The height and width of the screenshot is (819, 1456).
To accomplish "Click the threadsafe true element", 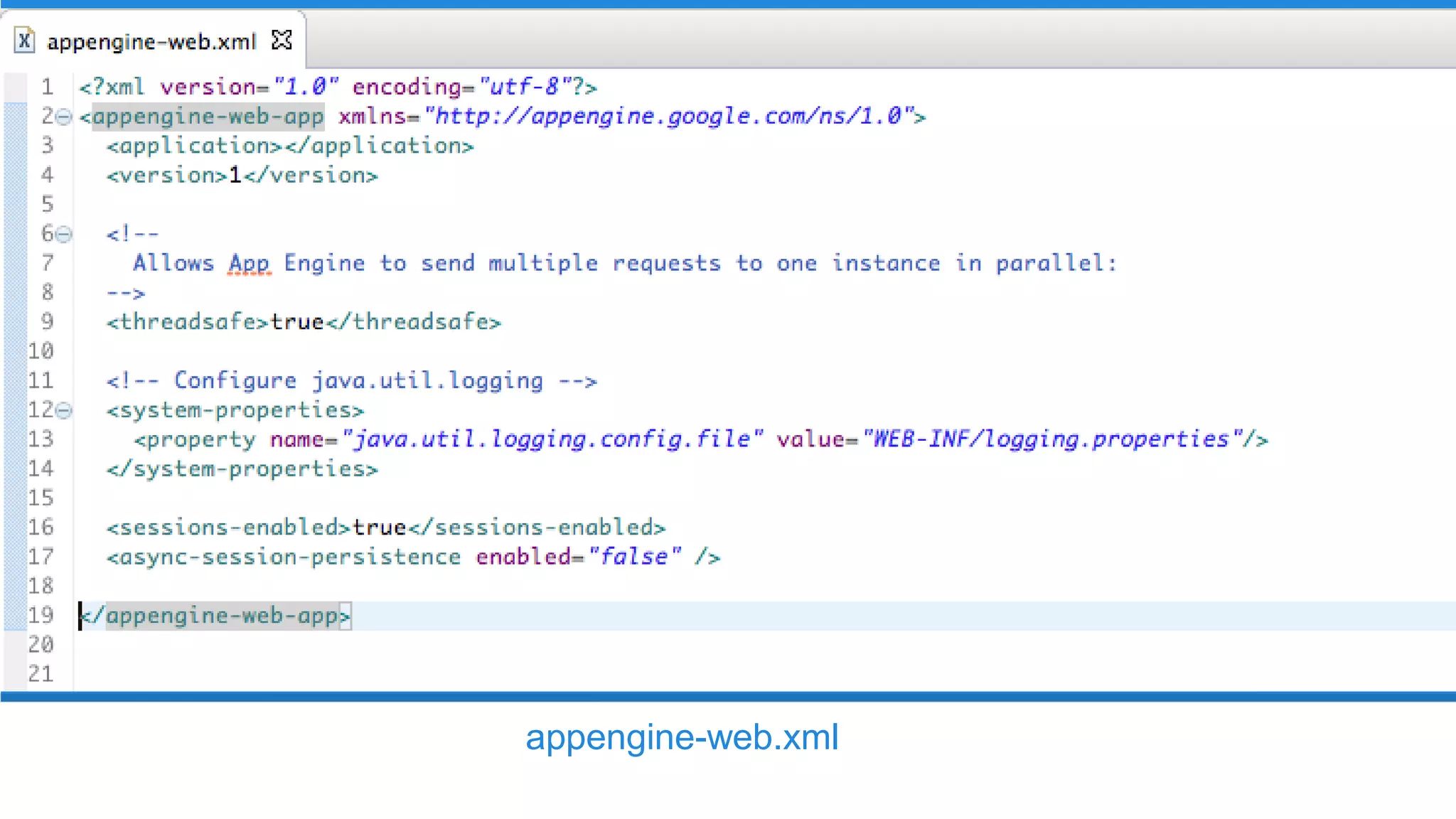I will pyautogui.click(x=304, y=322).
